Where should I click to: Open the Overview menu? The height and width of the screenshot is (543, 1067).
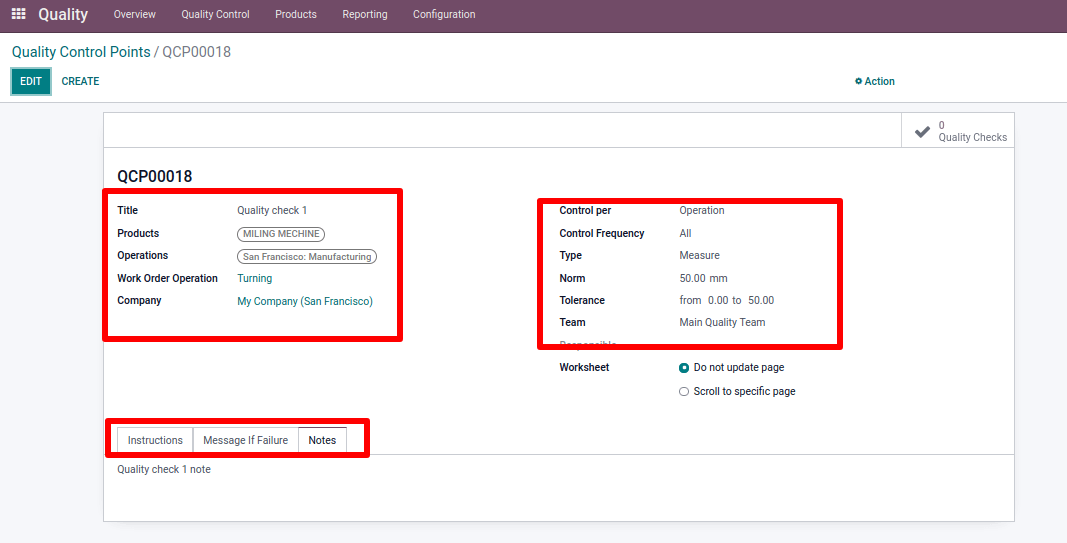point(135,14)
